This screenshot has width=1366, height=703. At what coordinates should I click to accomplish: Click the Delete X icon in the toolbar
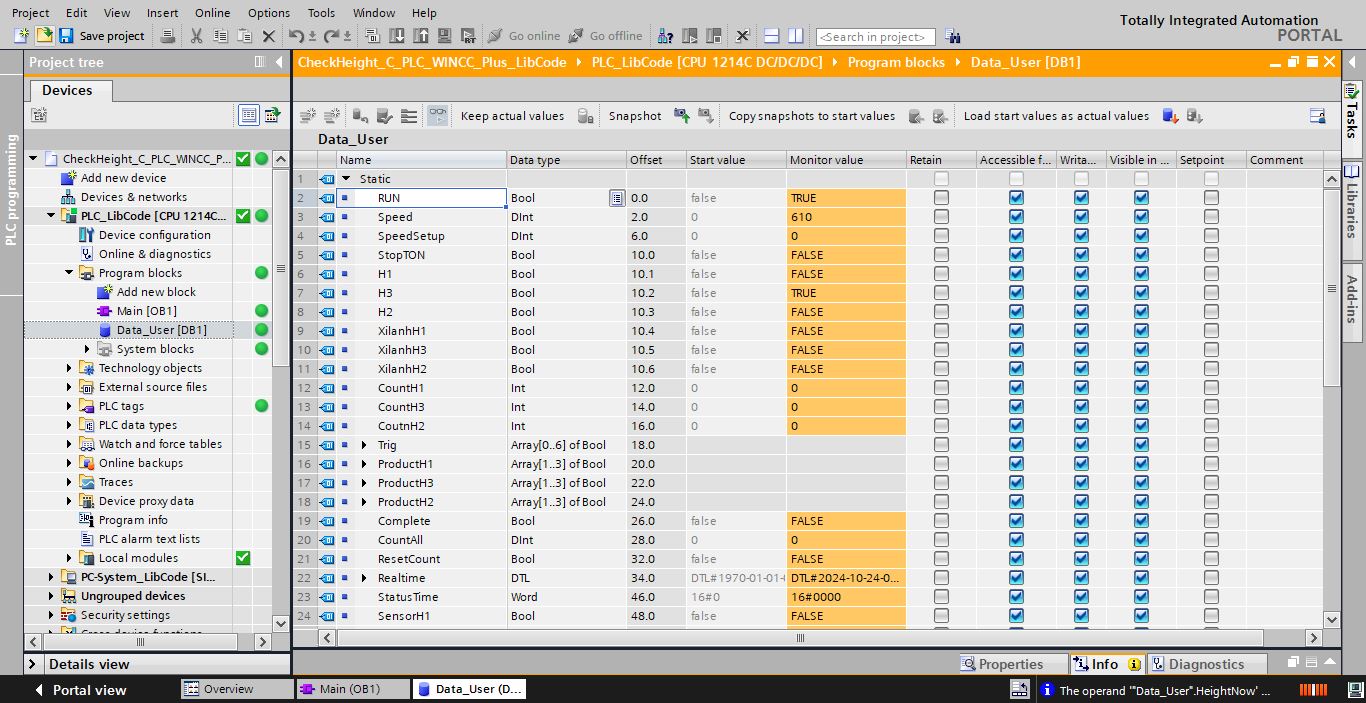click(x=268, y=36)
